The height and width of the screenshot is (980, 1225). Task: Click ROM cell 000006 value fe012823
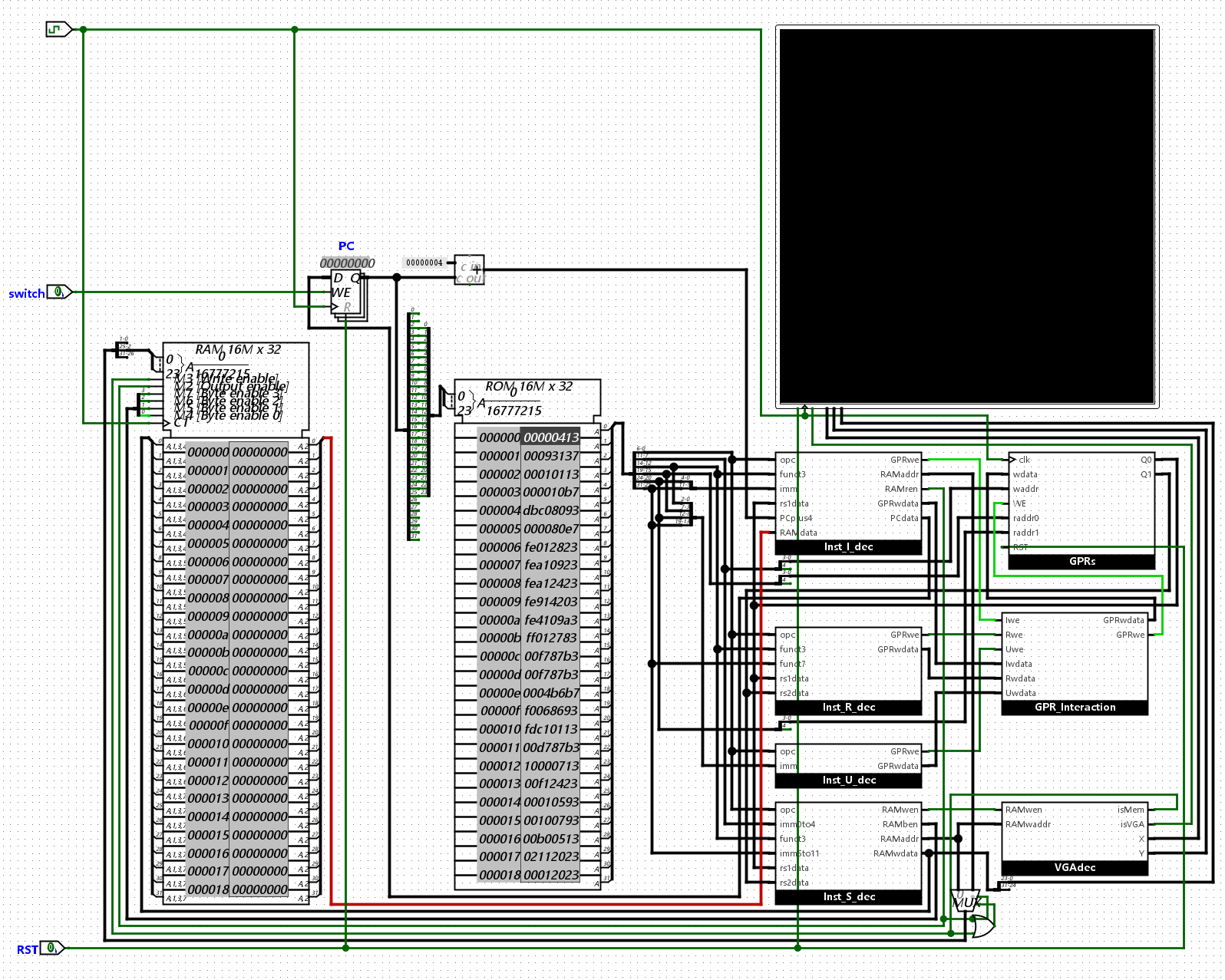pos(551,547)
